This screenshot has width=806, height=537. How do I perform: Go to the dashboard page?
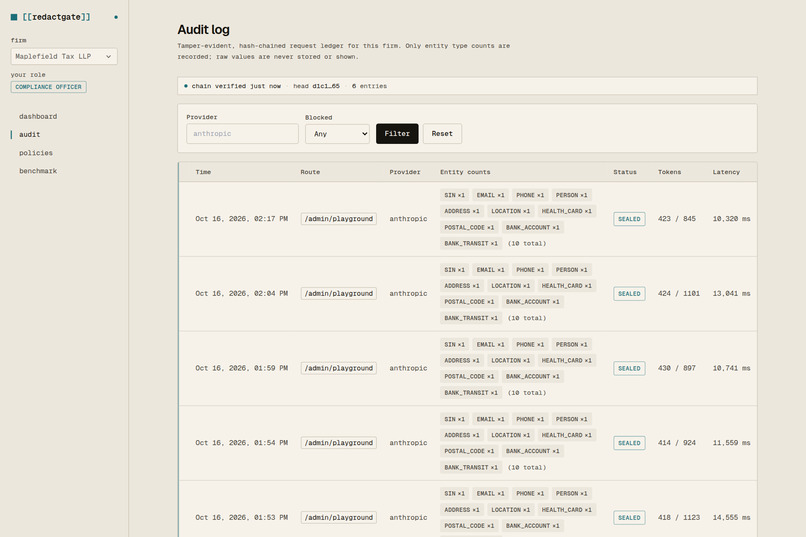(38, 117)
